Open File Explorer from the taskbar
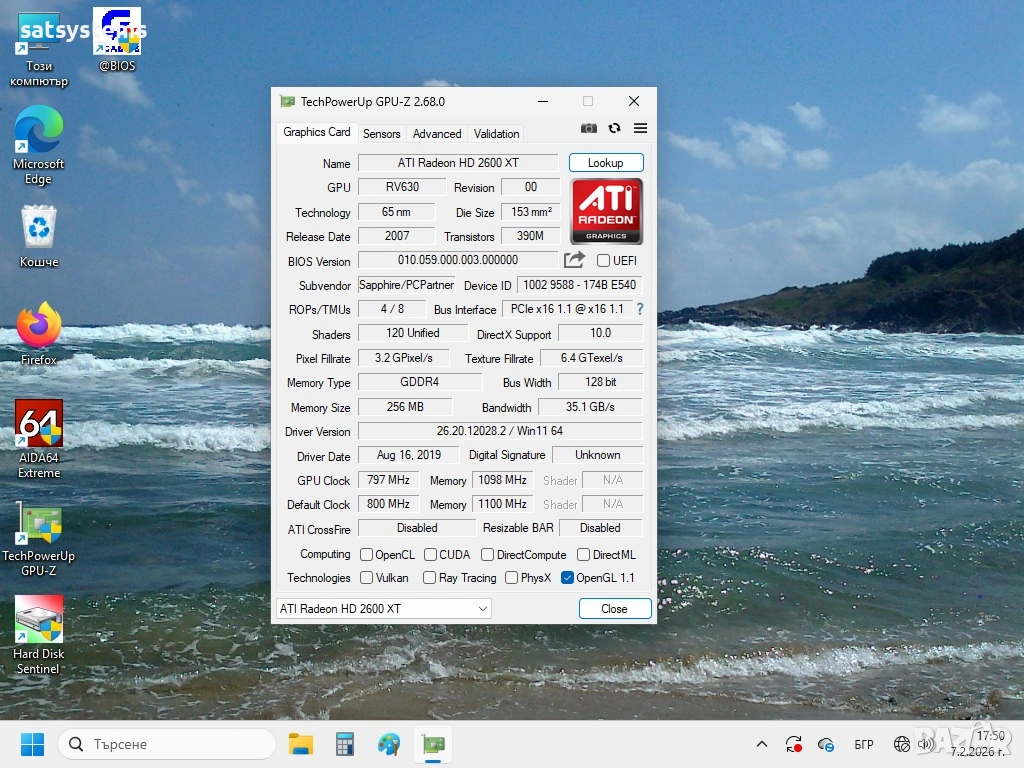This screenshot has width=1024, height=768. tap(301, 744)
